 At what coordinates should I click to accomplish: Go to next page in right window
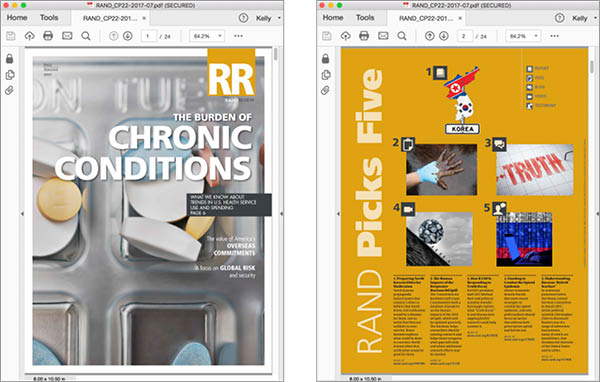[x=444, y=36]
